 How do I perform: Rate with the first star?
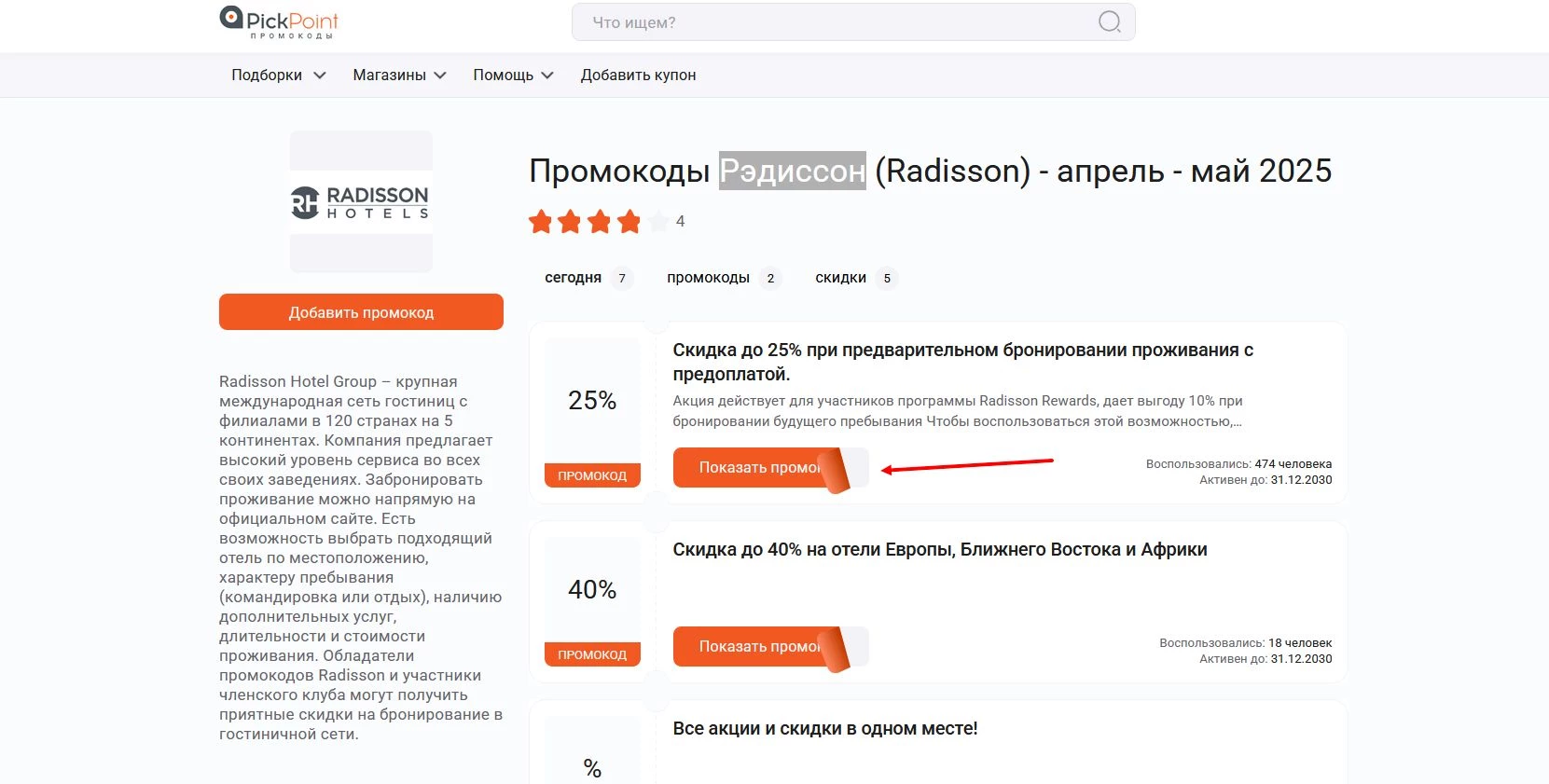(540, 222)
